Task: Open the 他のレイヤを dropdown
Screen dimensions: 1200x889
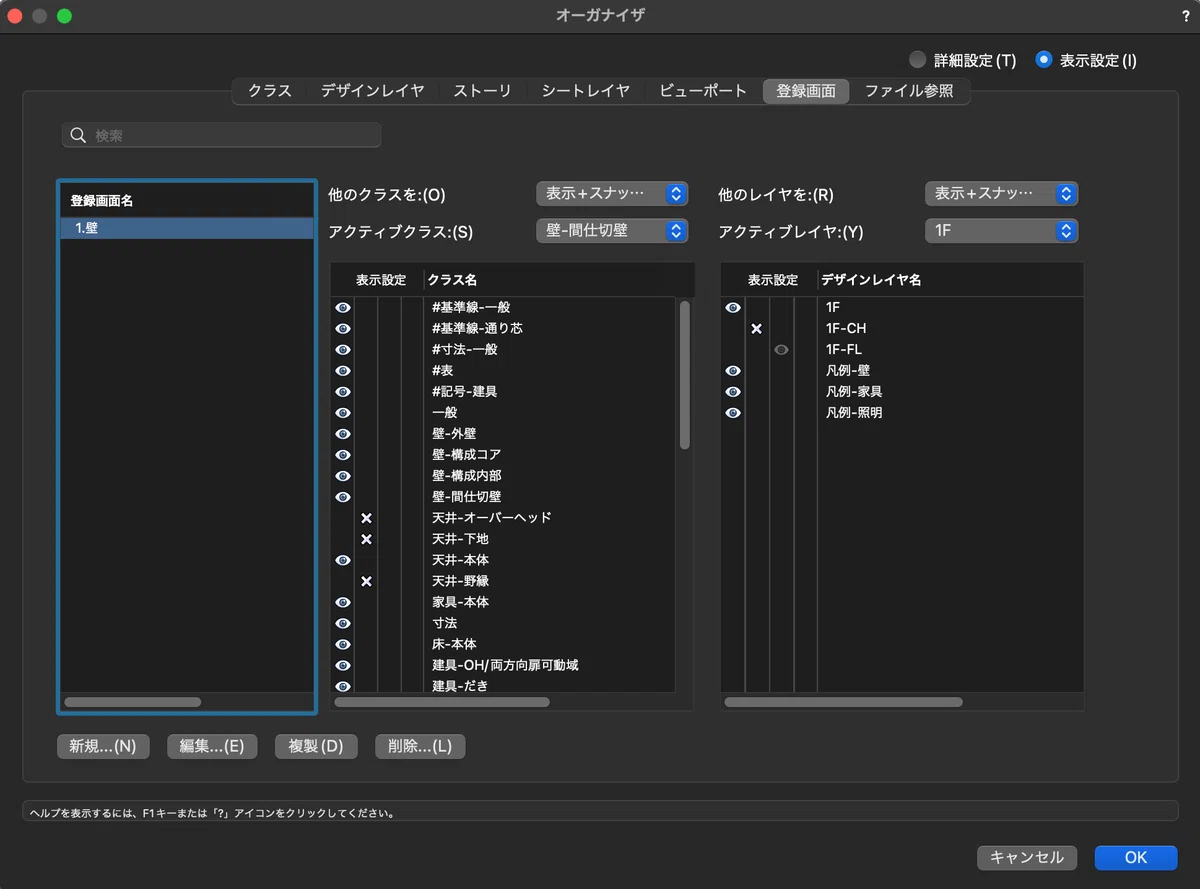Action: 1001,193
